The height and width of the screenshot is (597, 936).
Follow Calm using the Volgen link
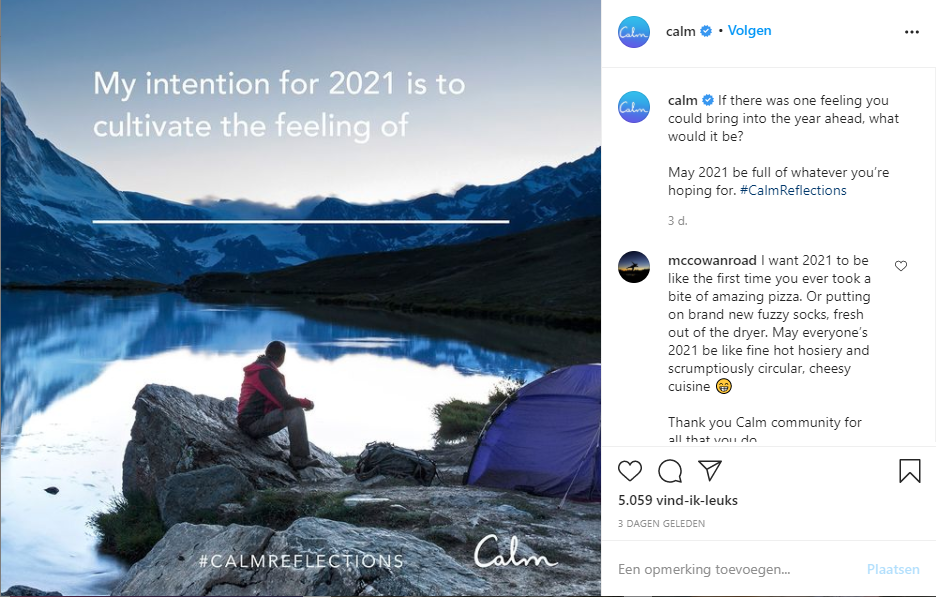749,31
